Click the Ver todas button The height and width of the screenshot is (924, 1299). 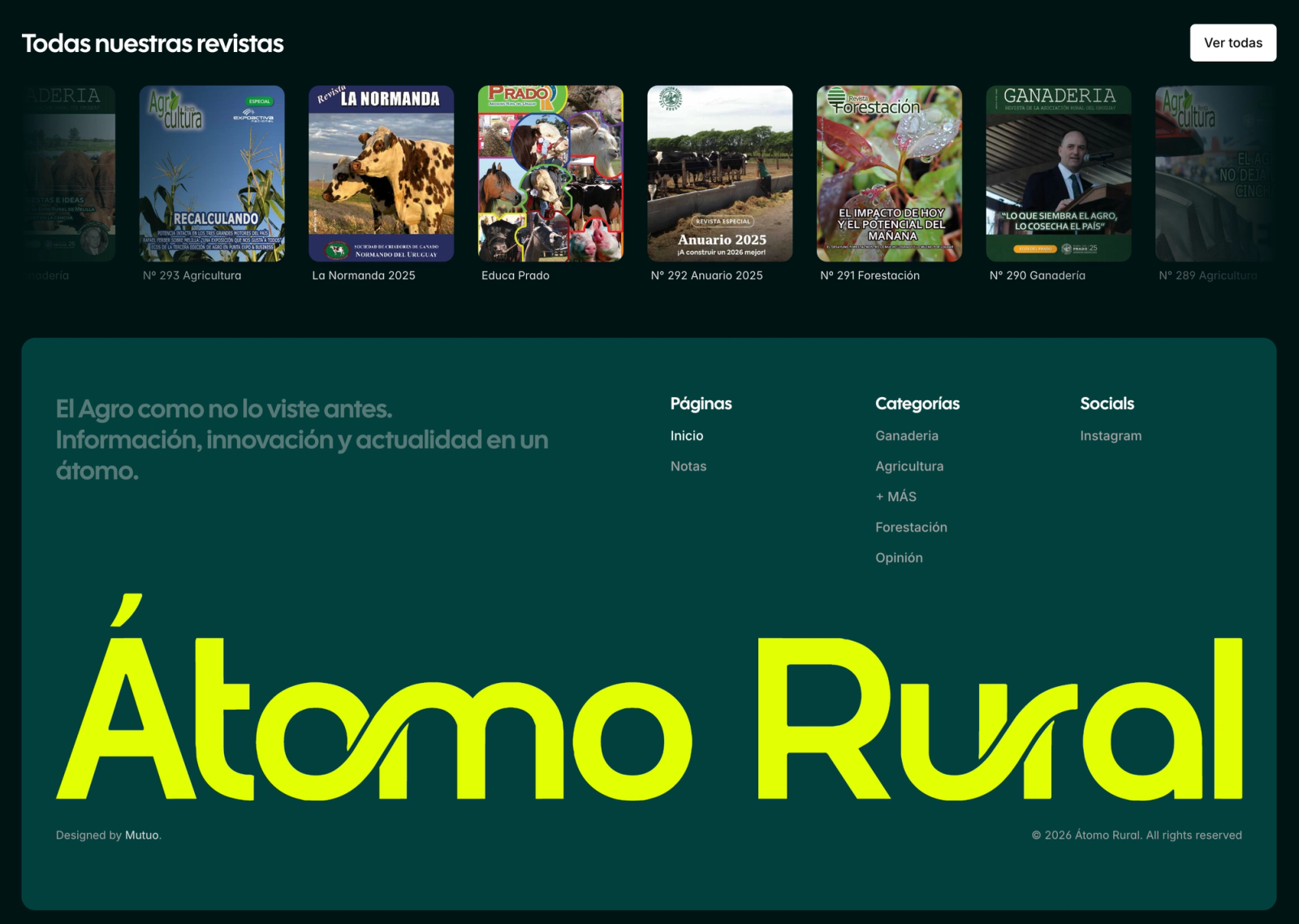click(1232, 43)
